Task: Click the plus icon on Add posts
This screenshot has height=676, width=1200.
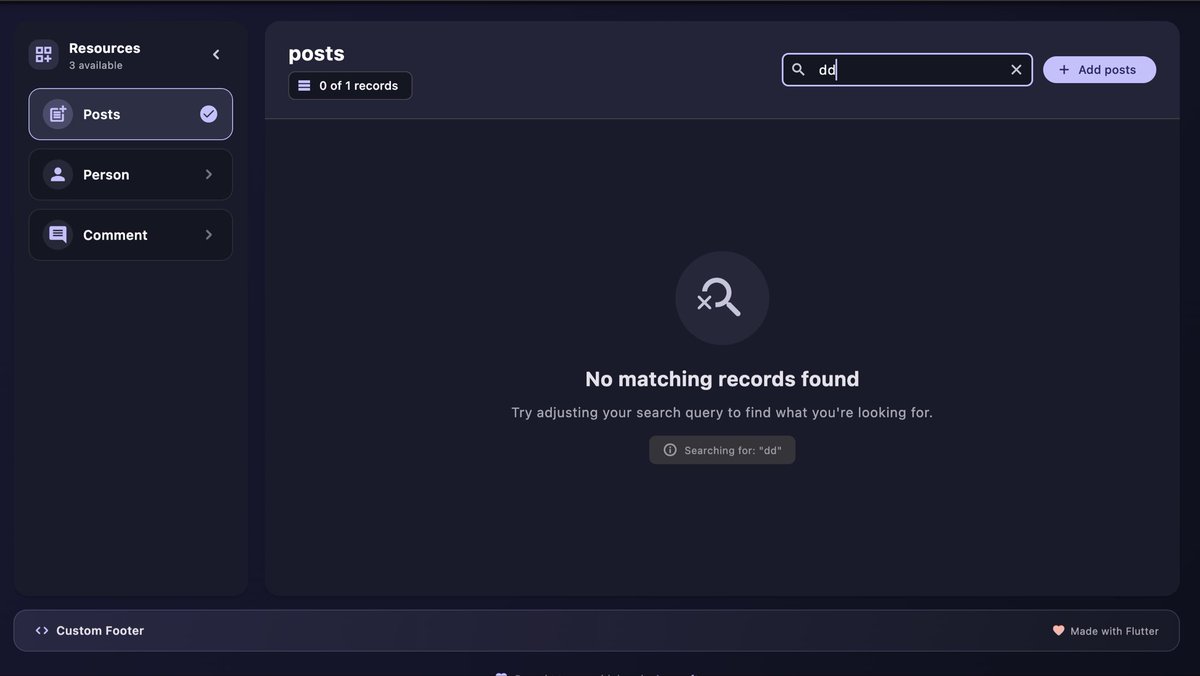Action: tap(1064, 70)
